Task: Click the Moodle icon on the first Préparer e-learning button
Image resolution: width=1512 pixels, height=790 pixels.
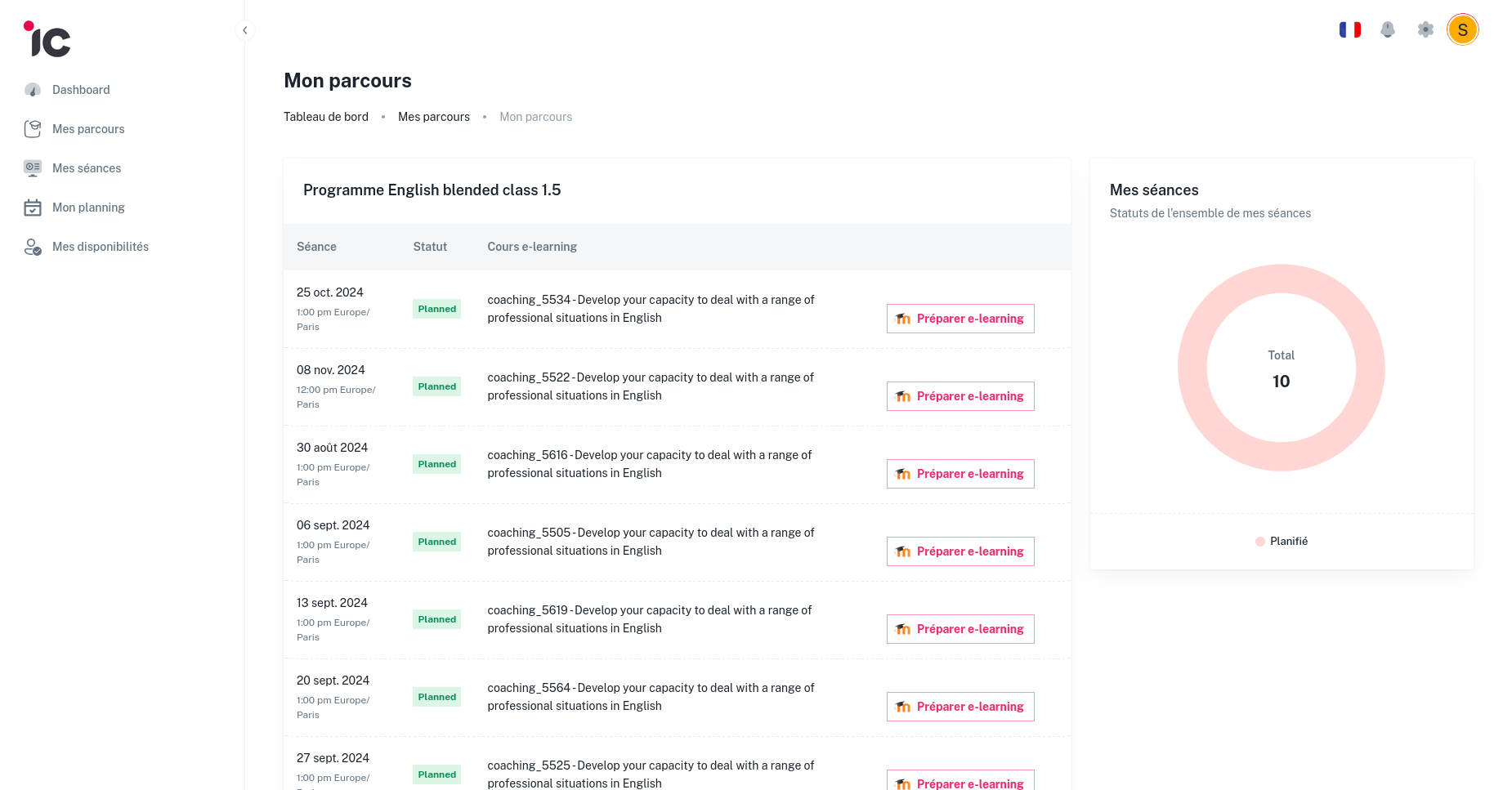Action: (x=903, y=319)
